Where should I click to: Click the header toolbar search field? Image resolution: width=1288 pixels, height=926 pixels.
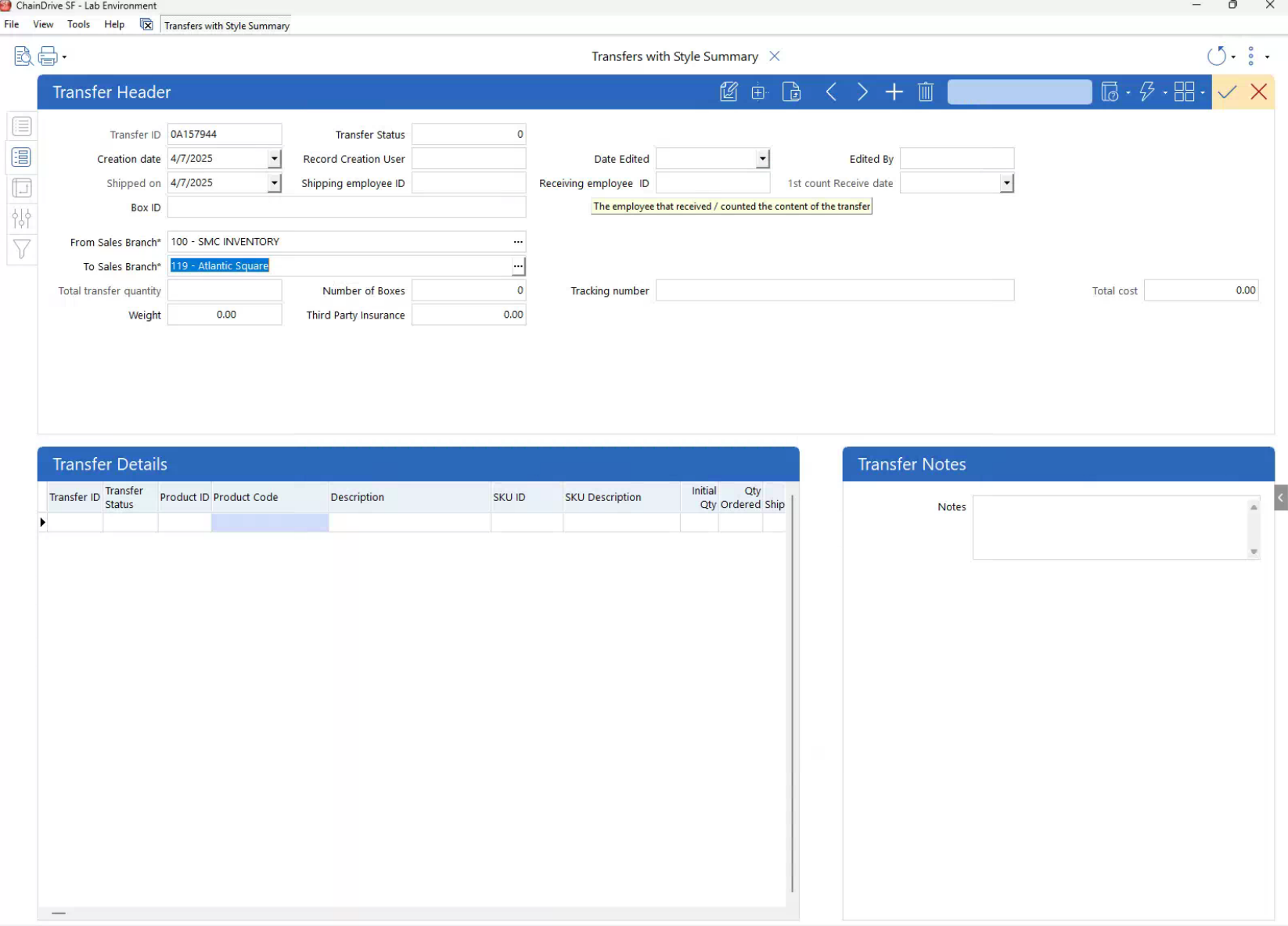click(x=1020, y=92)
